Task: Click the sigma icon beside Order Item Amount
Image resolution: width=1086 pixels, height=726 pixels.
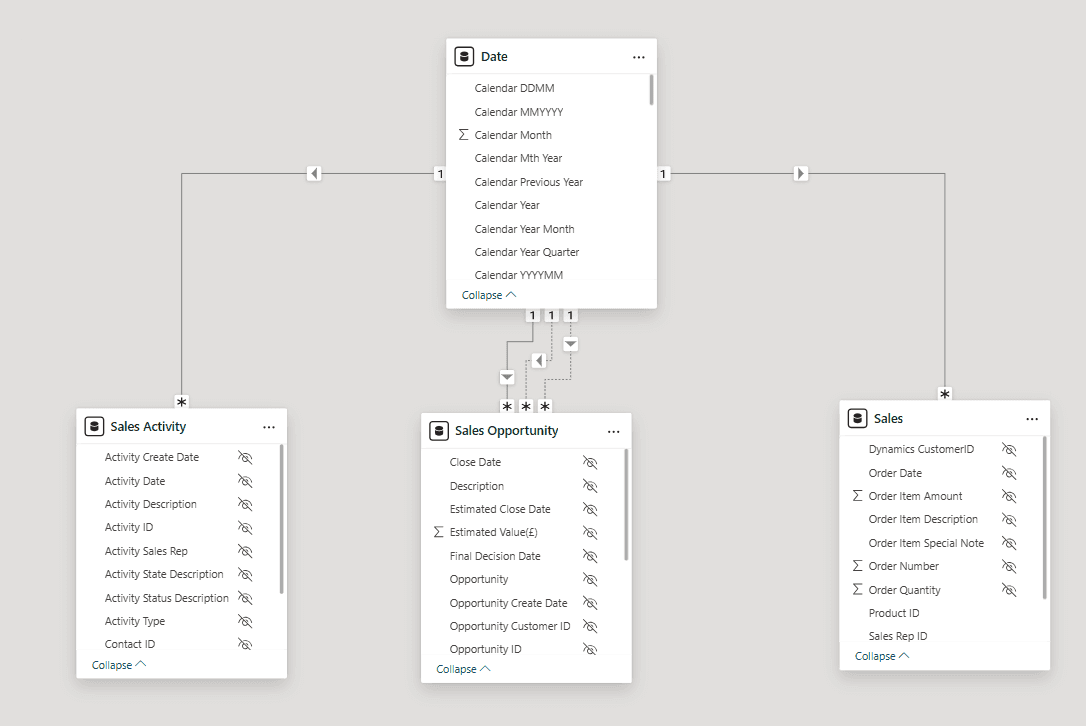Action: pos(857,496)
